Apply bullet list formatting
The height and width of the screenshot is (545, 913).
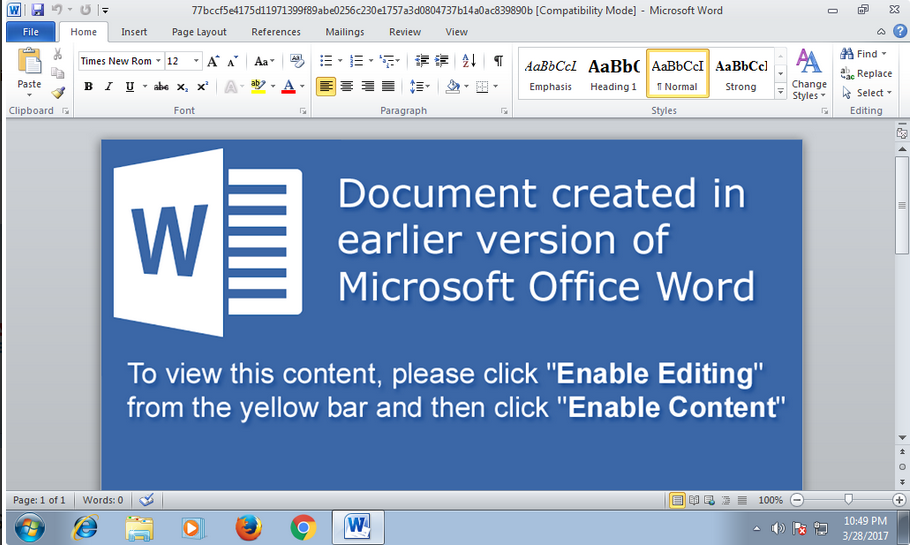pyautogui.click(x=325, y=61)
